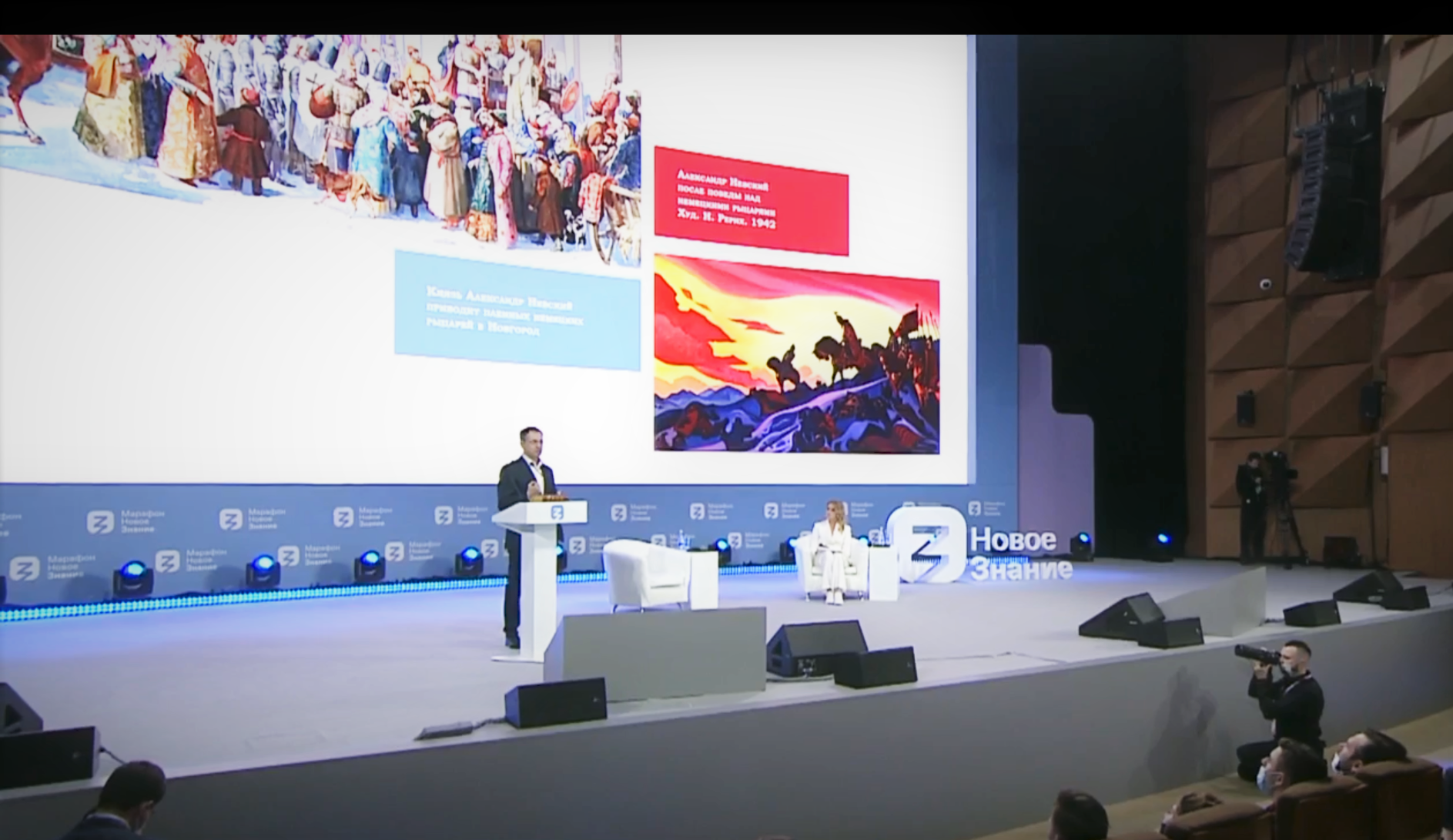Click the empty white armchair on stage
Screen dimensions: 1453x840
pos(643,573)
